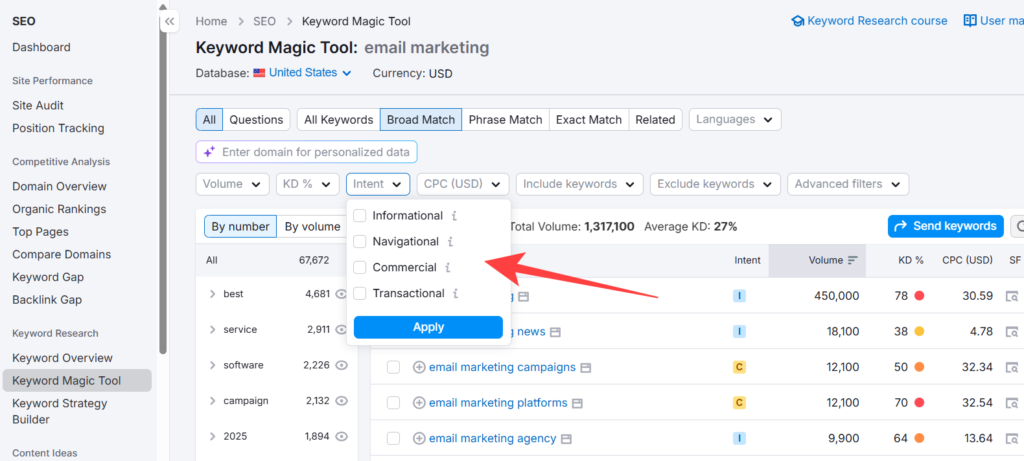The image size is (1024, 461).
Task: Collapse the sidebar with double-chevron icon
Action: [170, 22]
